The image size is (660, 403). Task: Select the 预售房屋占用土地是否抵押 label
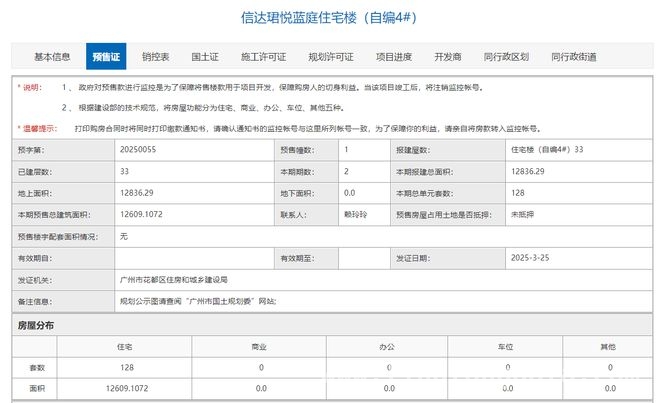click(x=444, y=215)
